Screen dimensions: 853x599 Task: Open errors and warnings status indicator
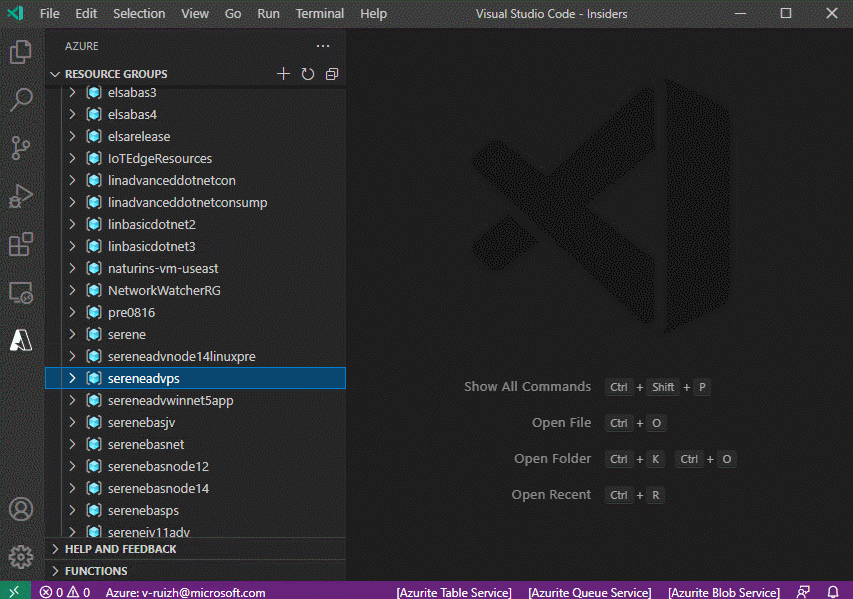tap(65, 592)
